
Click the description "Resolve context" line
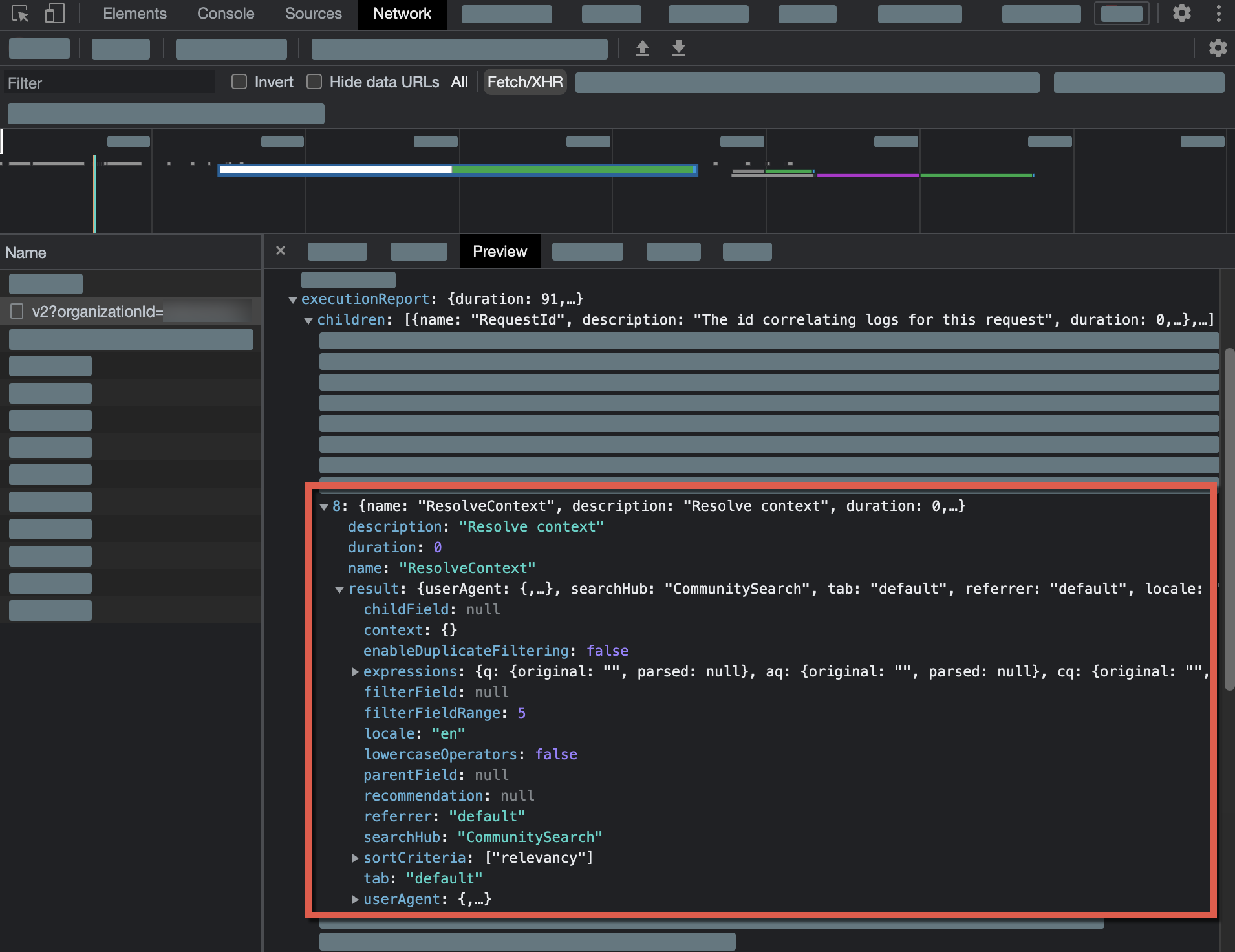click(x=475, y=526)
